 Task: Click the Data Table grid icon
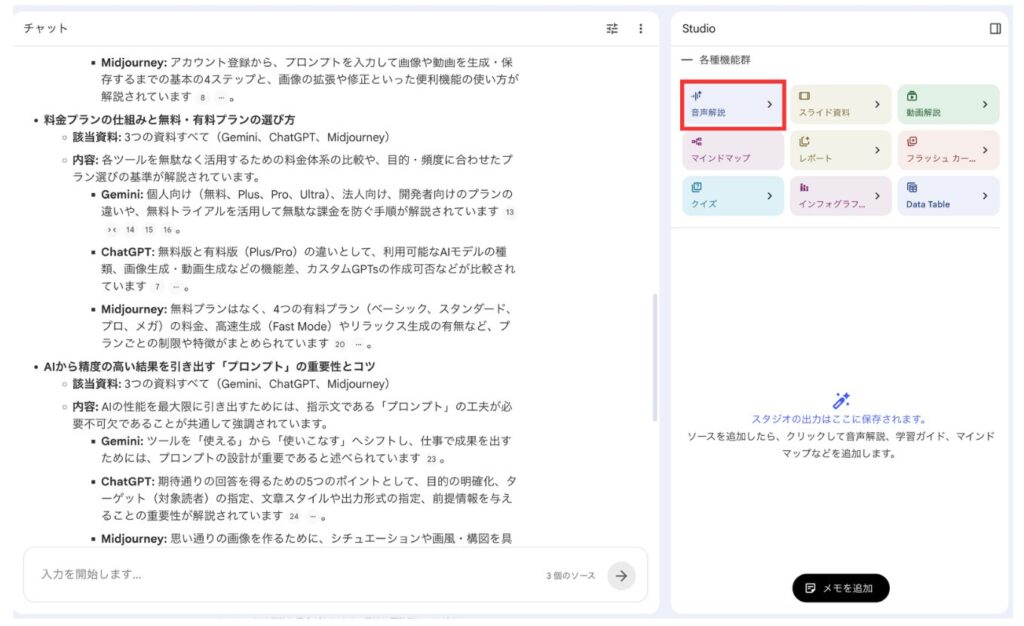[912, 187]
